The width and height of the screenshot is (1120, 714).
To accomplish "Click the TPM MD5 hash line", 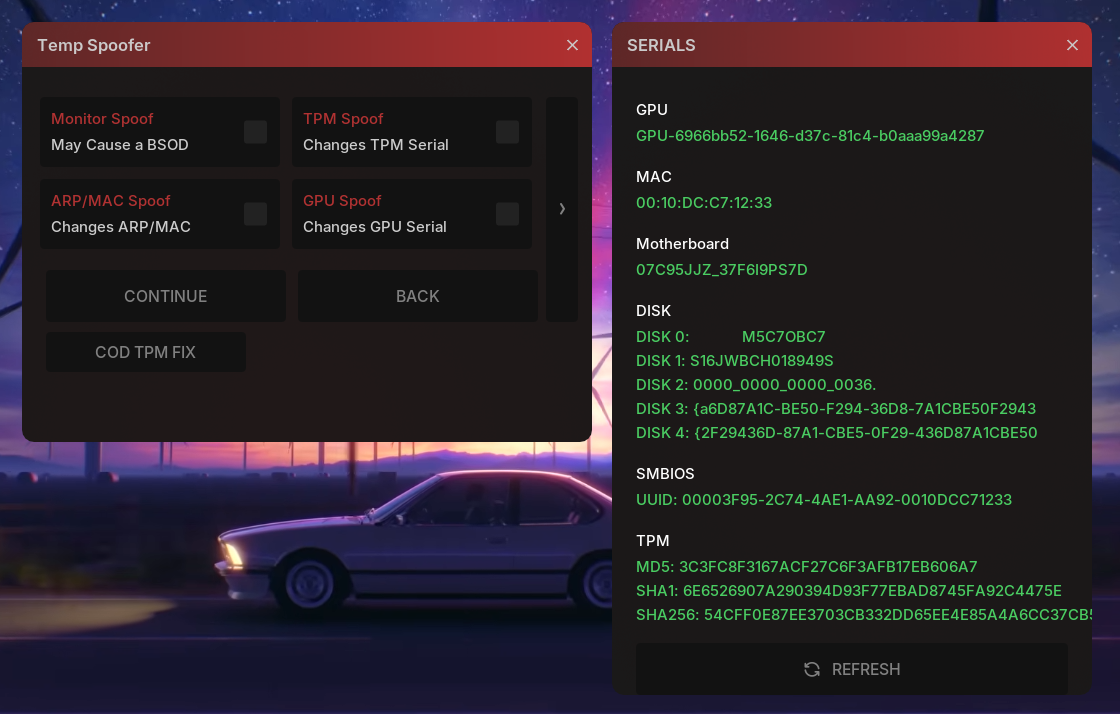I will pos(806,567).
